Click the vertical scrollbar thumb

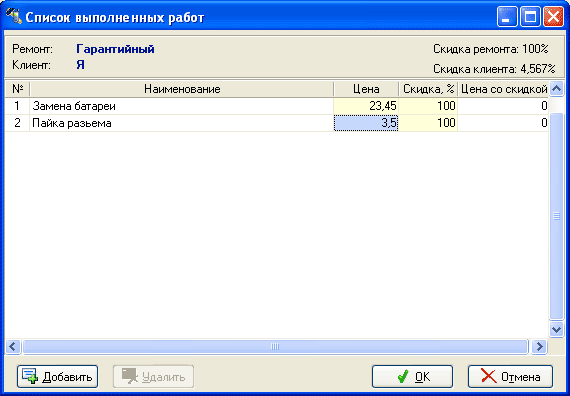pos(557,216)
